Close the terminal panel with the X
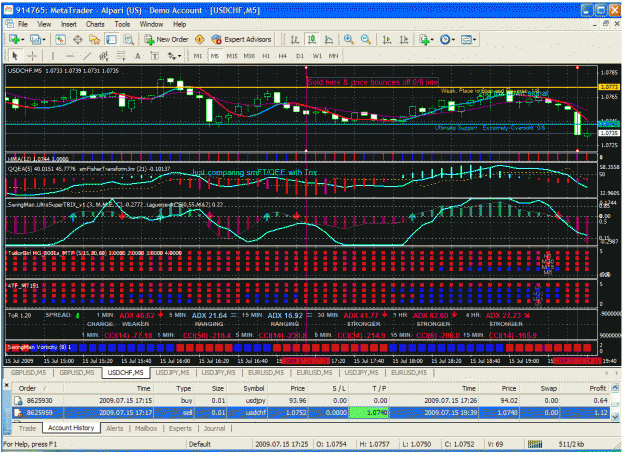Screen dimensions: 625x452 click(7, 385)
